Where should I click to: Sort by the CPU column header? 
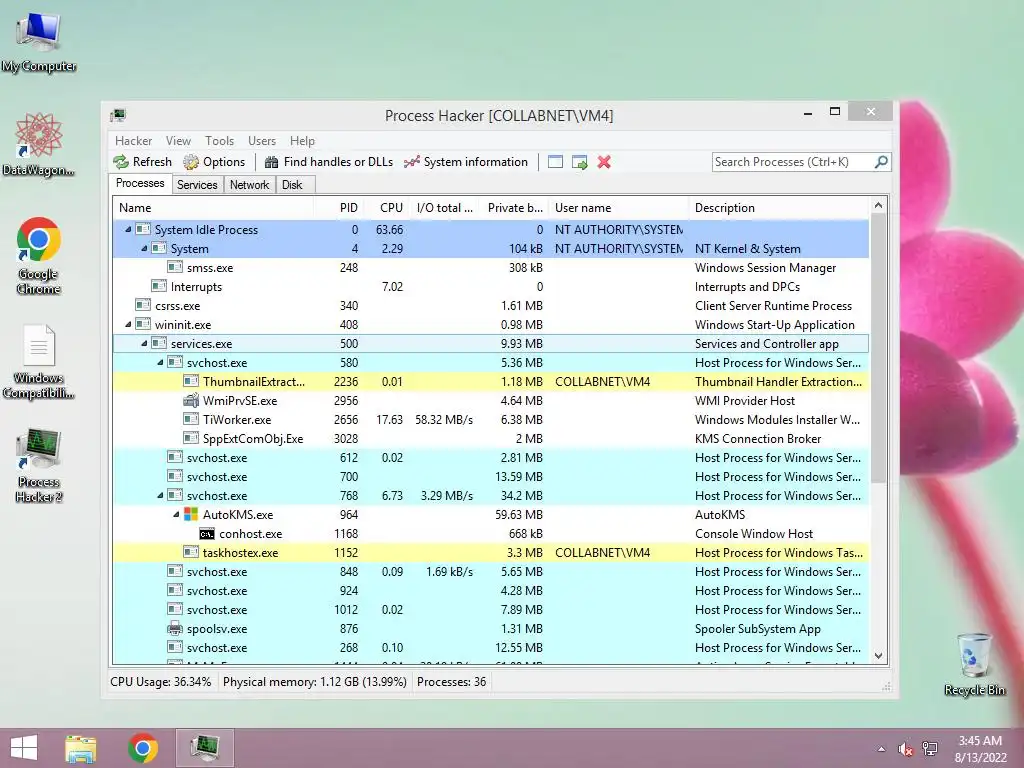point(387,208)
